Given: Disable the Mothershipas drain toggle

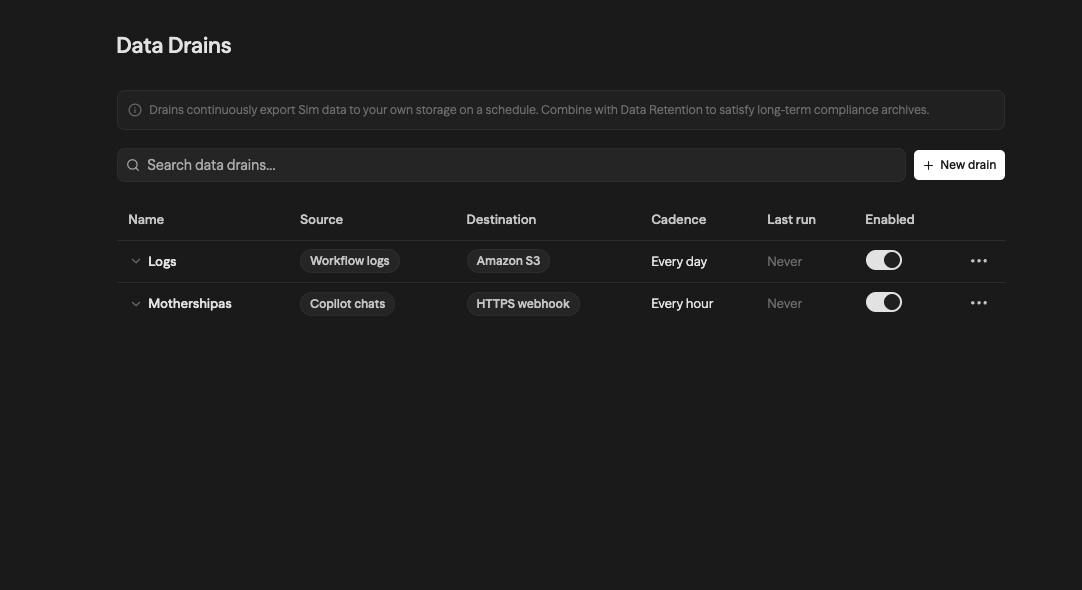Looking at the screenshot, I should tap(884, 302).
